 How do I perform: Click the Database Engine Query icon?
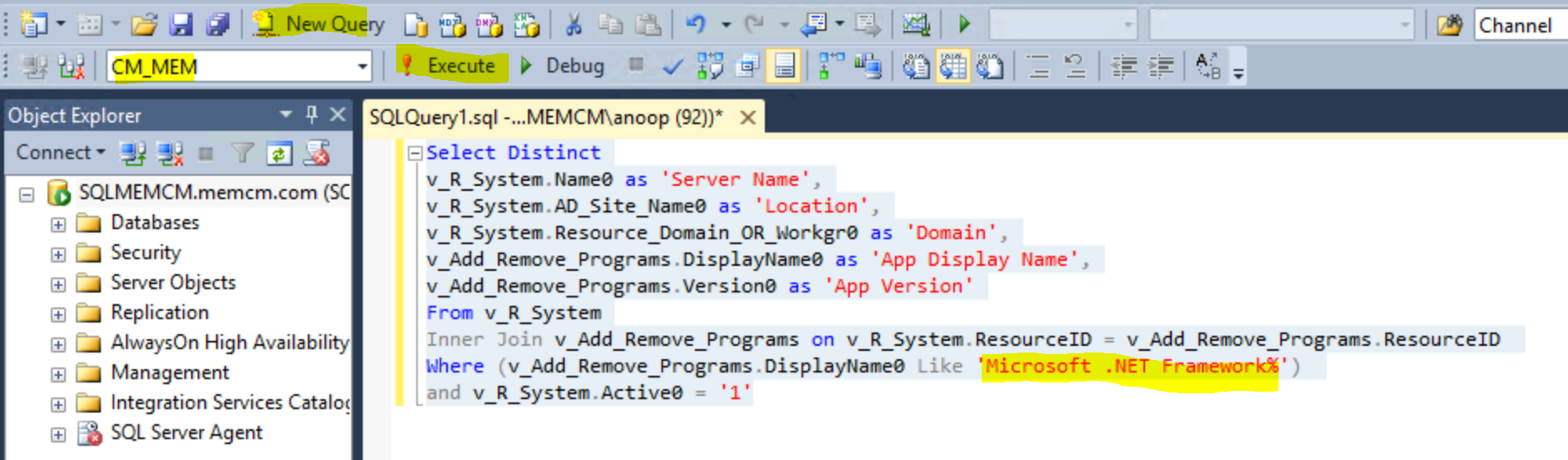[415, 26]
